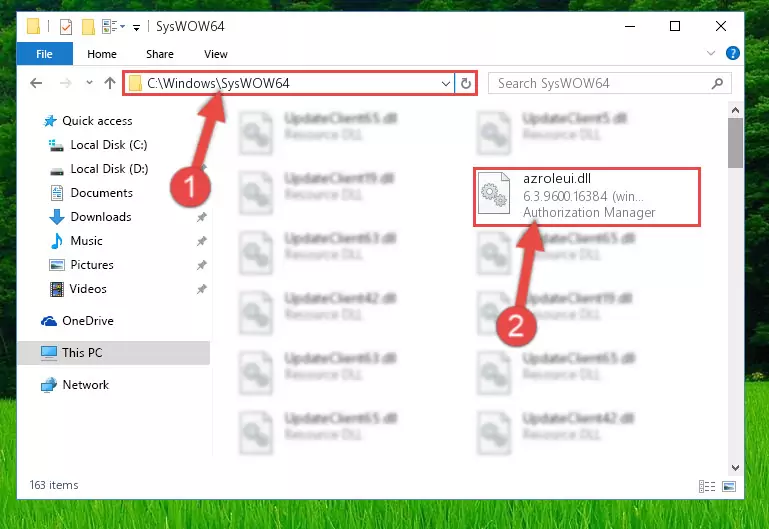Click the OneDrive cloud icon
Screen dimensions: 769x529
pos(49,321)
